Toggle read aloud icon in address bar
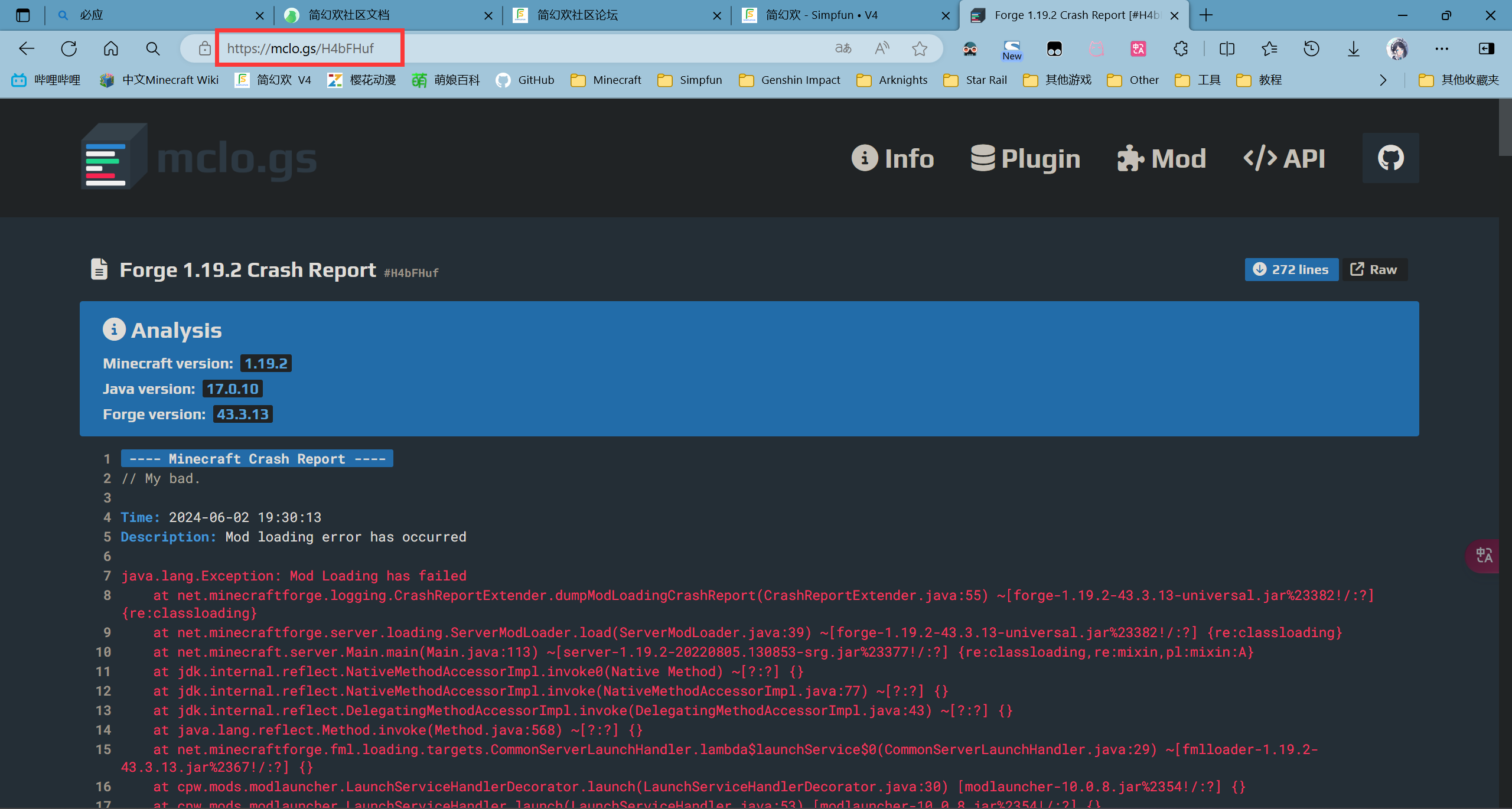The width and height of the screenshot is (1512, 809). click(882, 48)
